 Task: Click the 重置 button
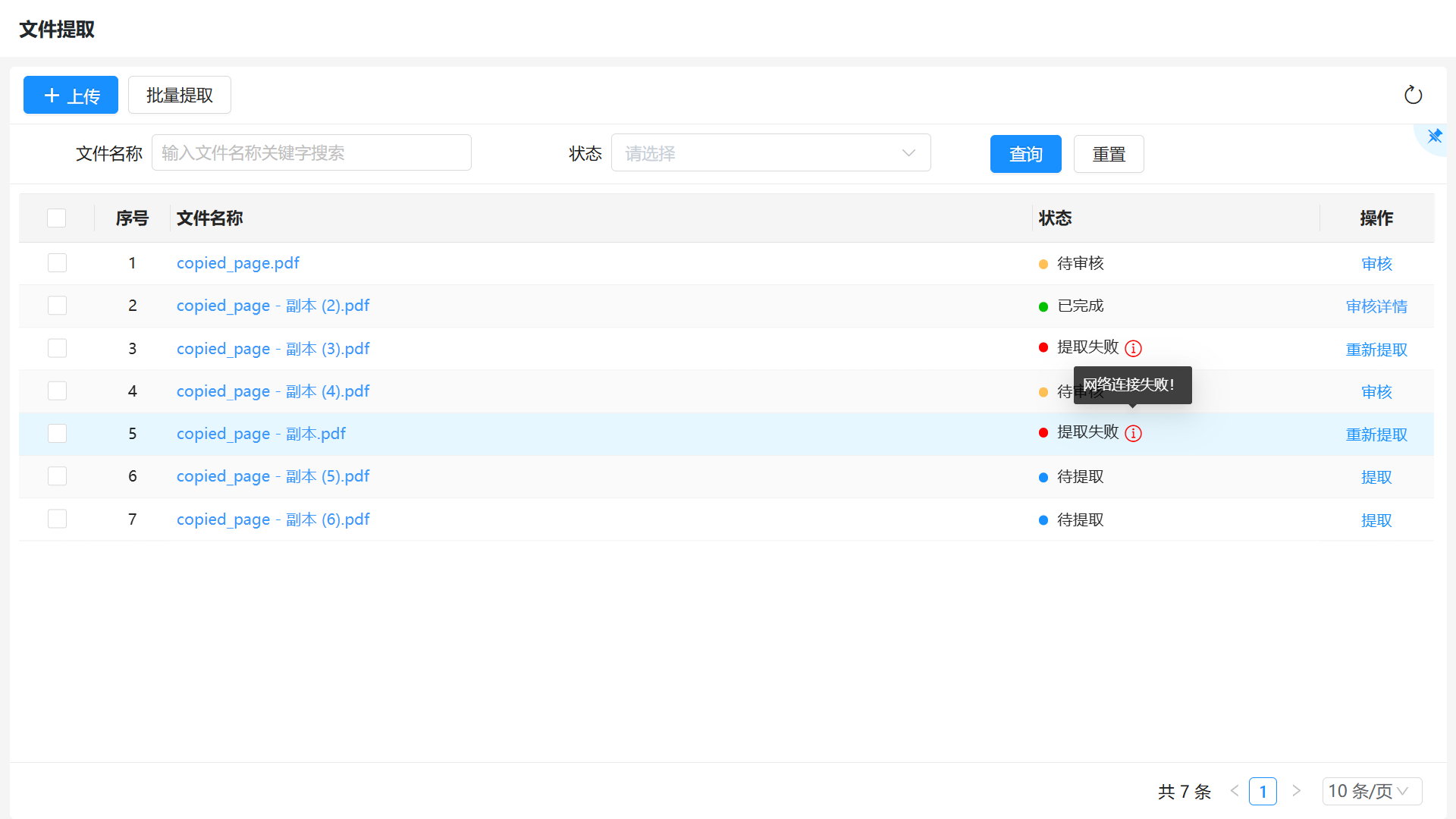tap(1108, 154)
